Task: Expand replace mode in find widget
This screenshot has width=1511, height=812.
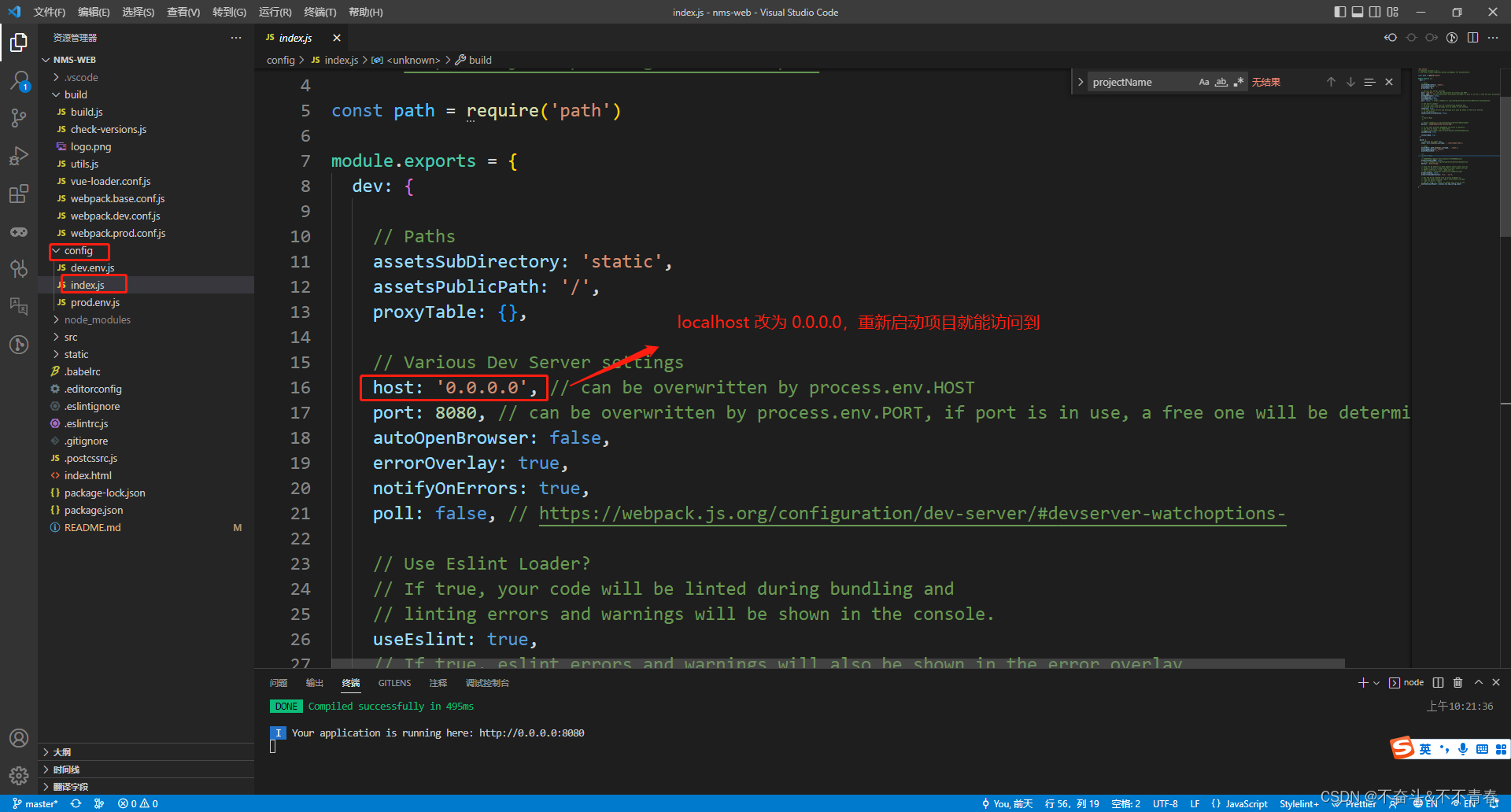Action: [1081, 82]
